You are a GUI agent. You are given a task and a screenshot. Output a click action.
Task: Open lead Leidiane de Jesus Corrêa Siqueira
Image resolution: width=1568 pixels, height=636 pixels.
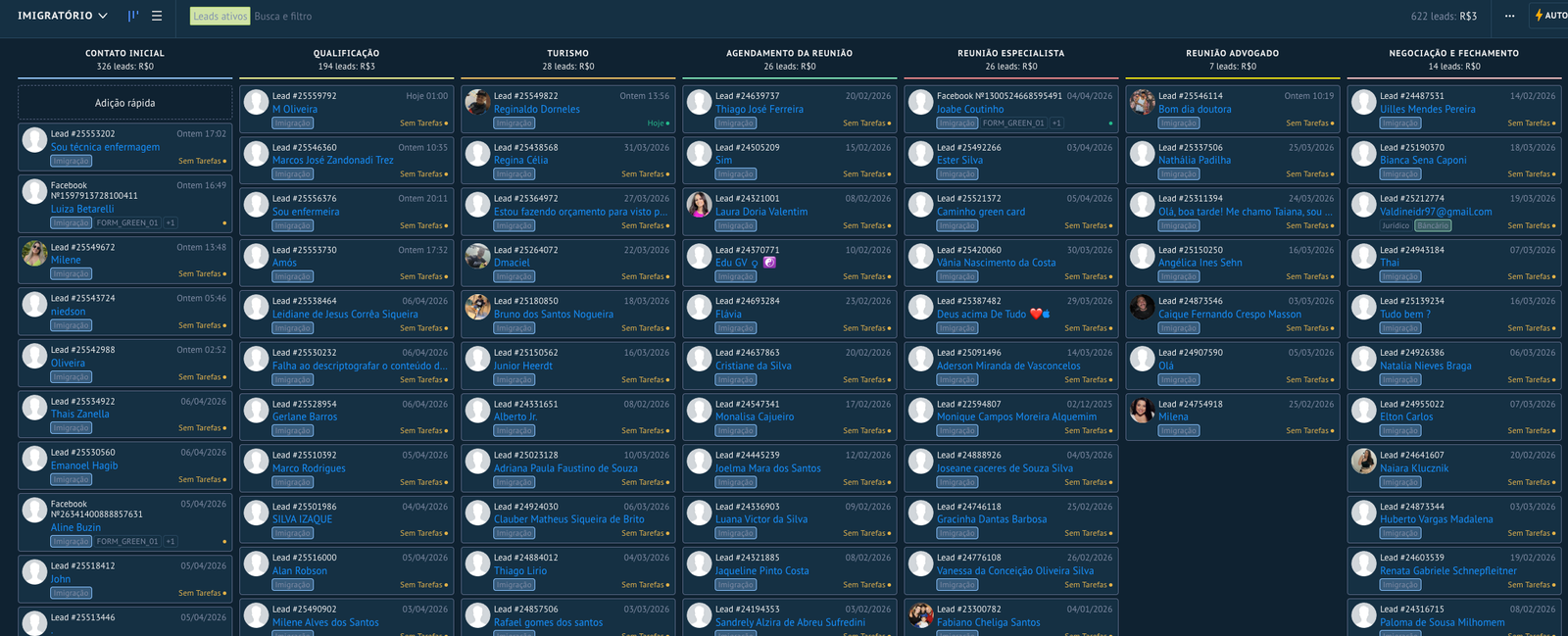click(x=345, y=315)
